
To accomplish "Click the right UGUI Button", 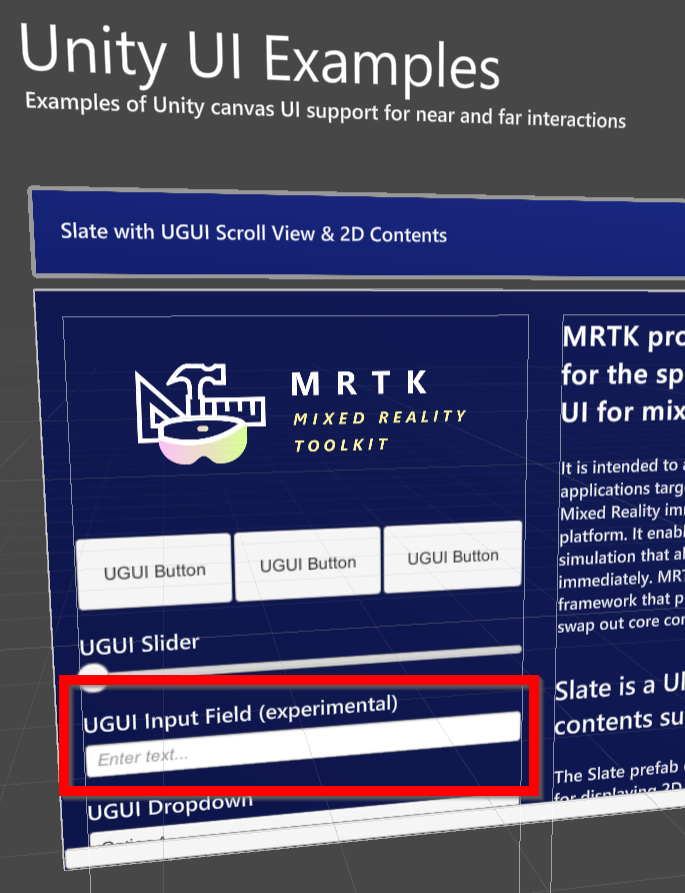I will (x=453, y=556).
